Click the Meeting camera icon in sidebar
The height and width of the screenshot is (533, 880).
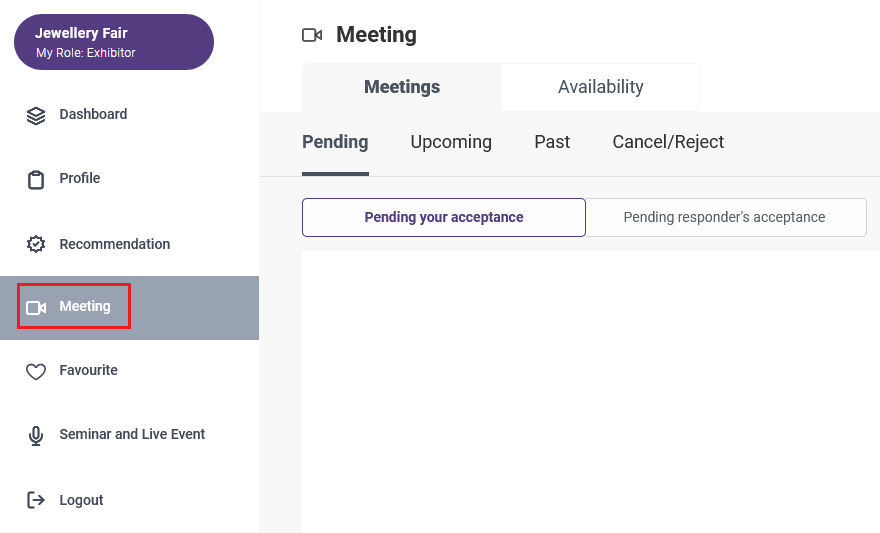point(36,308)
